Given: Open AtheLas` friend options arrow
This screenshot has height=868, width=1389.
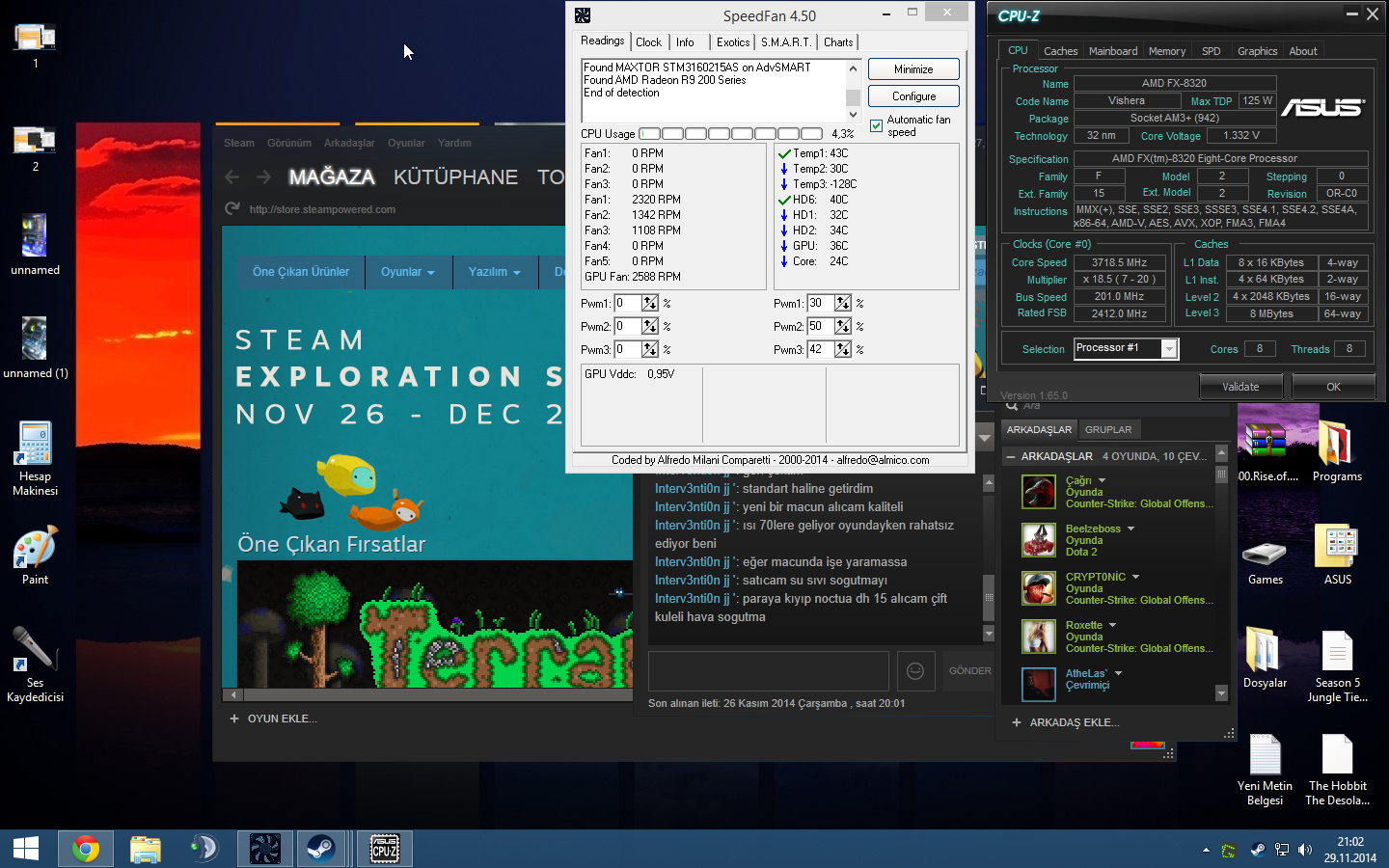Looking at the screenshot, I should (1118, 673).
